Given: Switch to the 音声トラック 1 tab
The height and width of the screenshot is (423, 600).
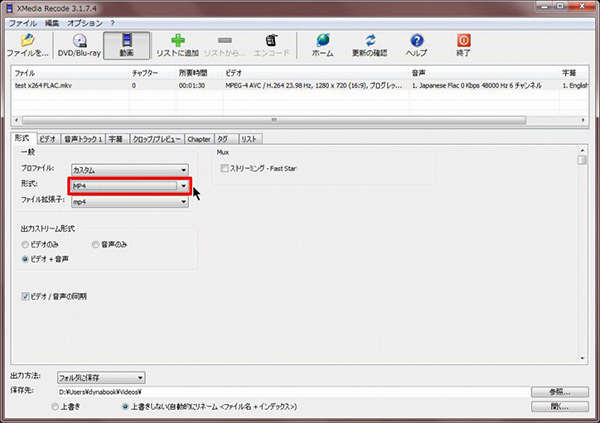Looking at the screenshot, I should [83, 139].
